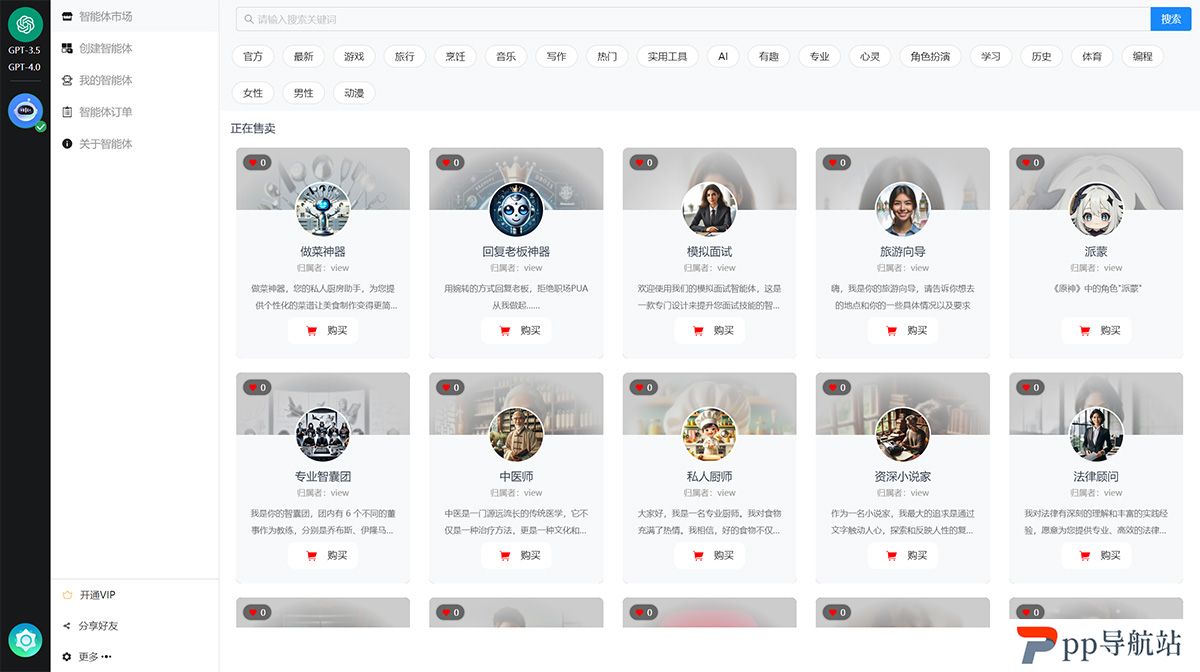Viewport: 1200px width, 672px height.
Task: Like the 资深小说家 heart counter
Action: pyautogui.click(x=838, y=387)
